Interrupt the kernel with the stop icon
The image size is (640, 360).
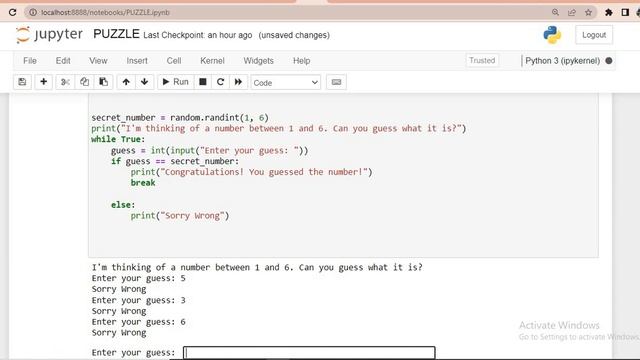coord(202,82)
